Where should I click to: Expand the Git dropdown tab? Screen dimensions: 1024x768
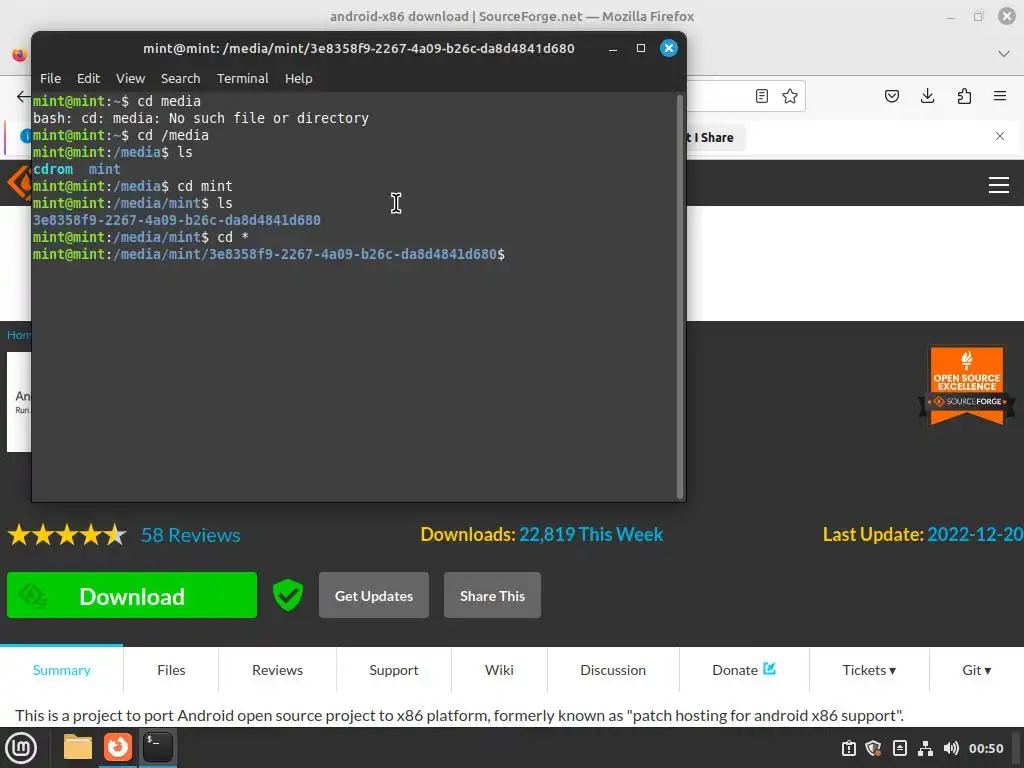point(976,670)
